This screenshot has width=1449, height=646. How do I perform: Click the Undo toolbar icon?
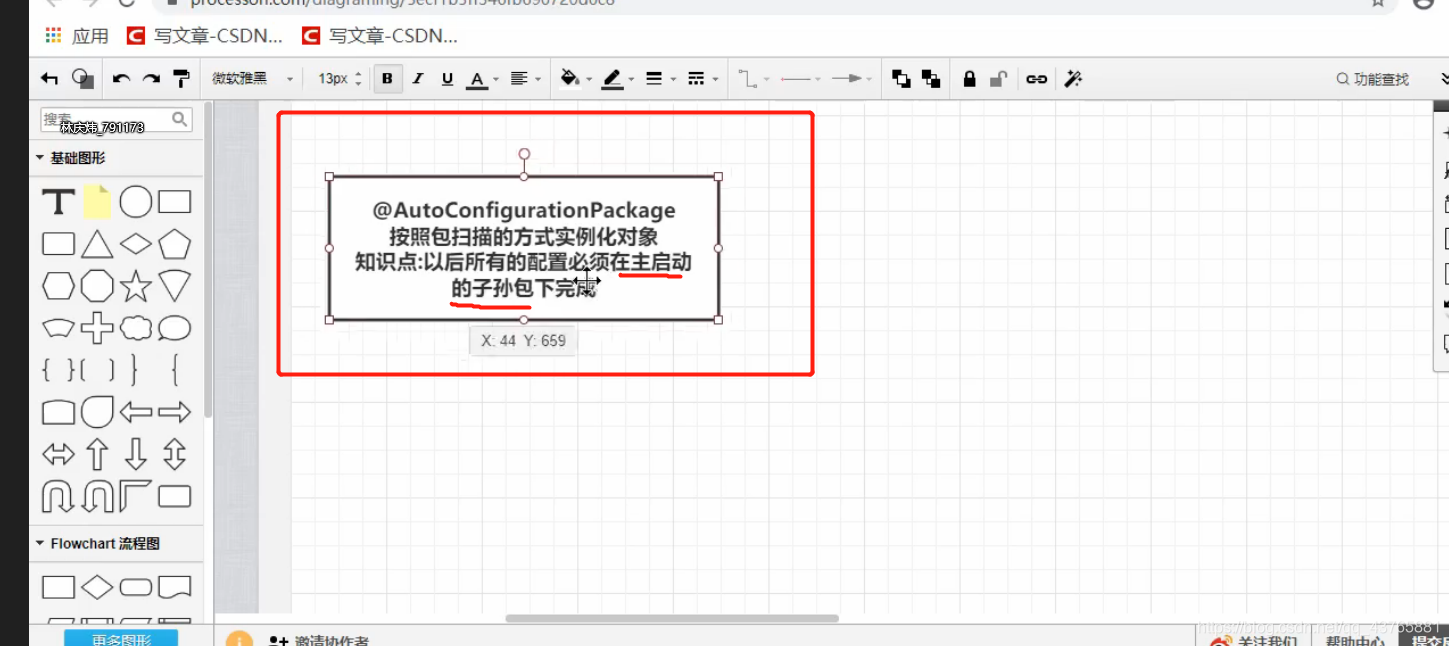pos(121,79)
